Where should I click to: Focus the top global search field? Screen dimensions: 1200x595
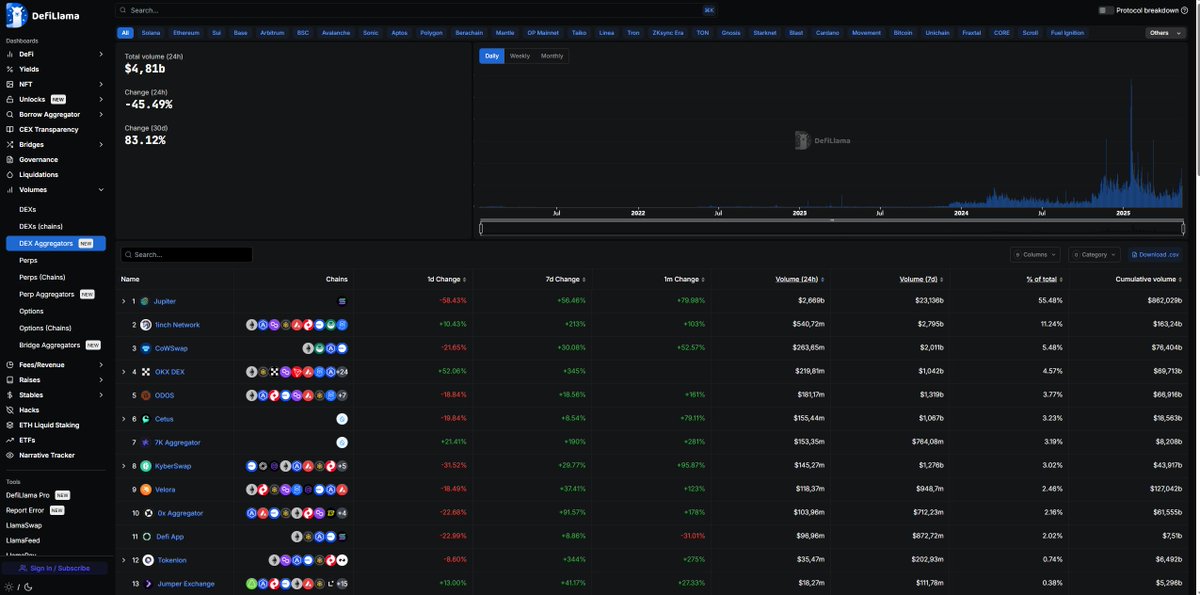coord(417,10)
